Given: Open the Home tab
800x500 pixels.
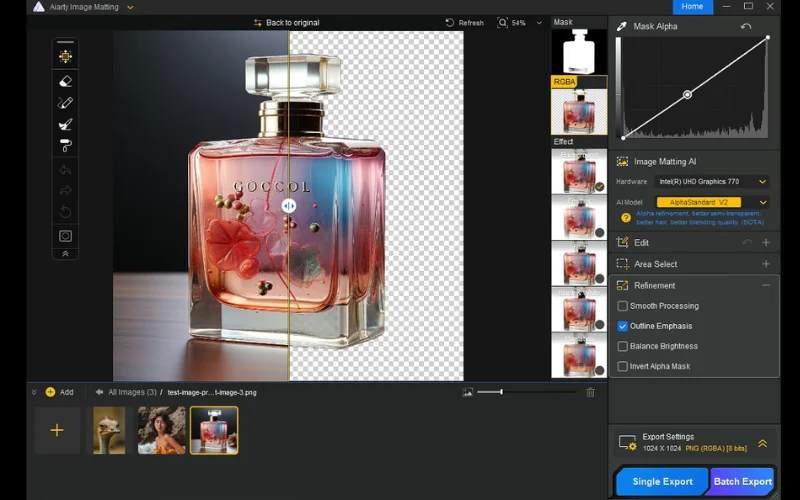Looking at the screenshot, I should point(692,7).
